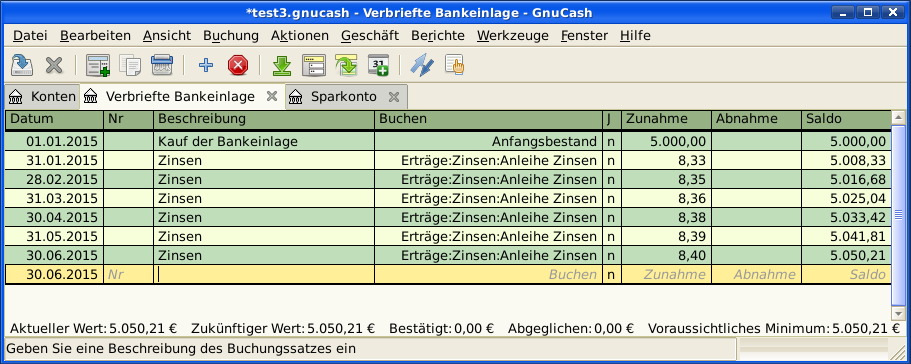Image resolution: width=911 pixels, height=364 pixels.
Task: Click the Saldo column header
Action: (x=846, y=119)
